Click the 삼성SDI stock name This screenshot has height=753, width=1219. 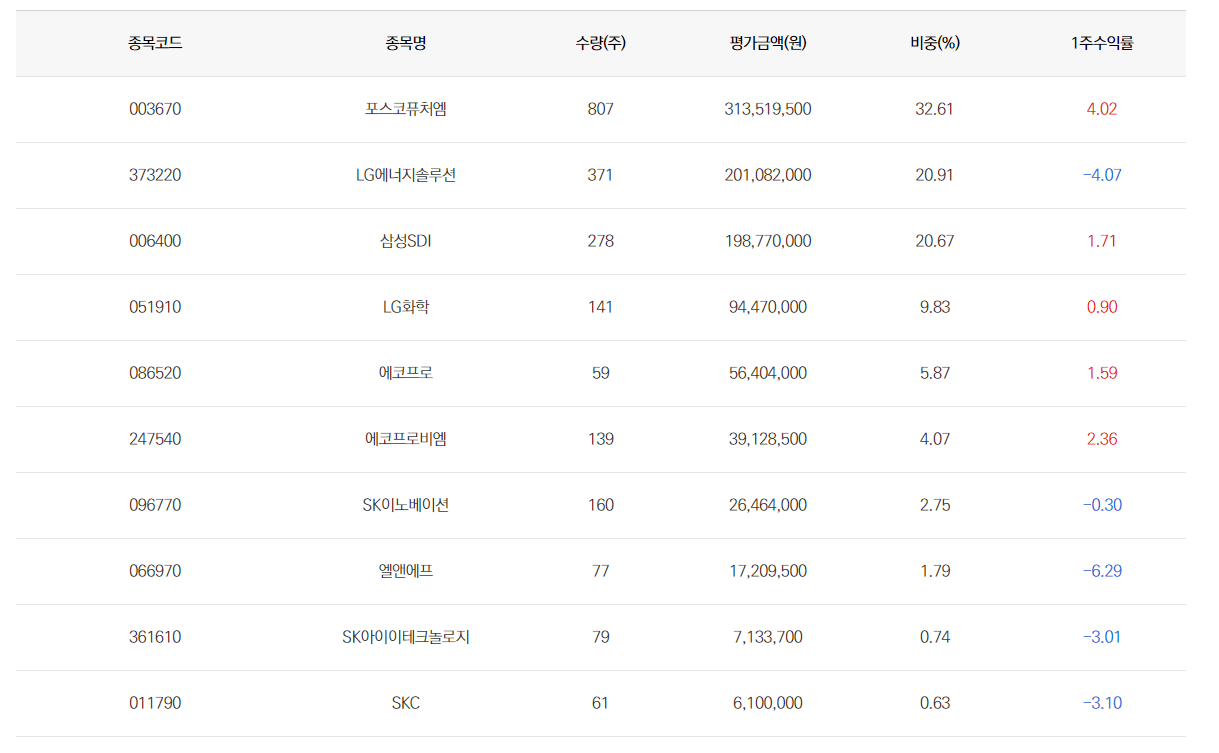(406, 241)
